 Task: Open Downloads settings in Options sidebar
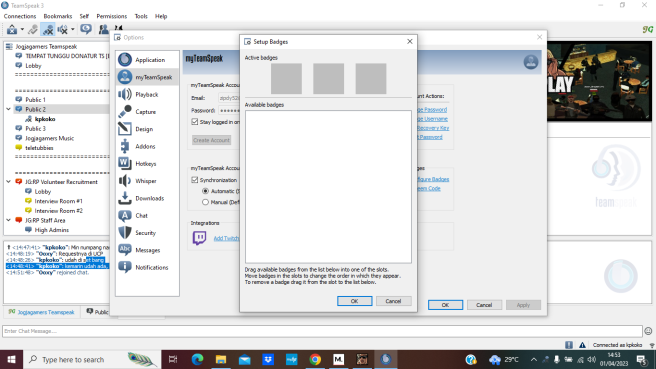pyautogui.click(x=147, y=198)
